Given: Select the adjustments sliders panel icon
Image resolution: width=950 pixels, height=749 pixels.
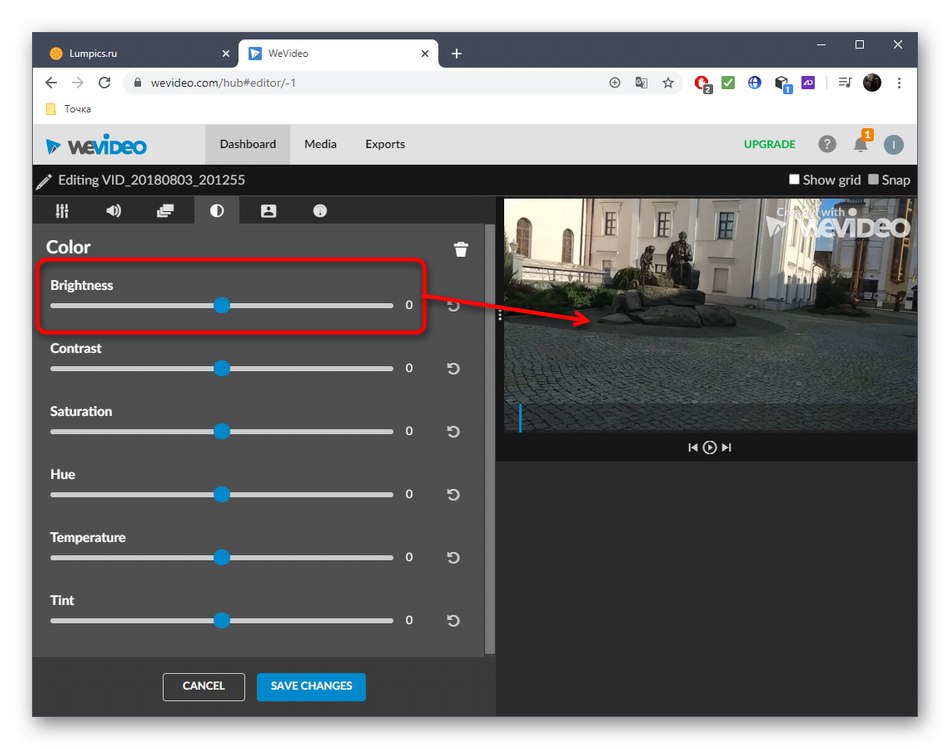Looking at the screenshot, I should [61, 210].
